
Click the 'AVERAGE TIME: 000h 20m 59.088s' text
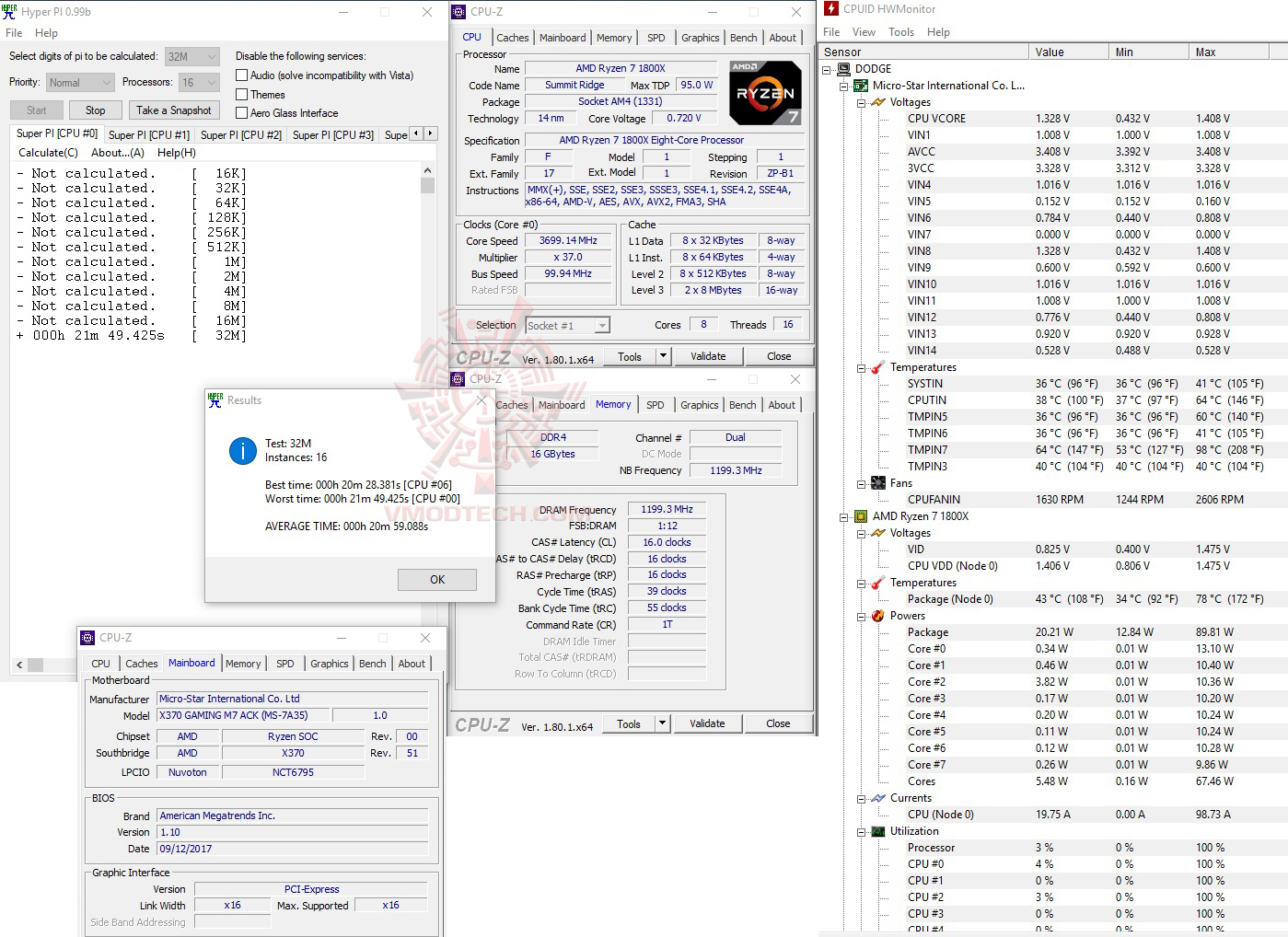click(x=346, y=526)
